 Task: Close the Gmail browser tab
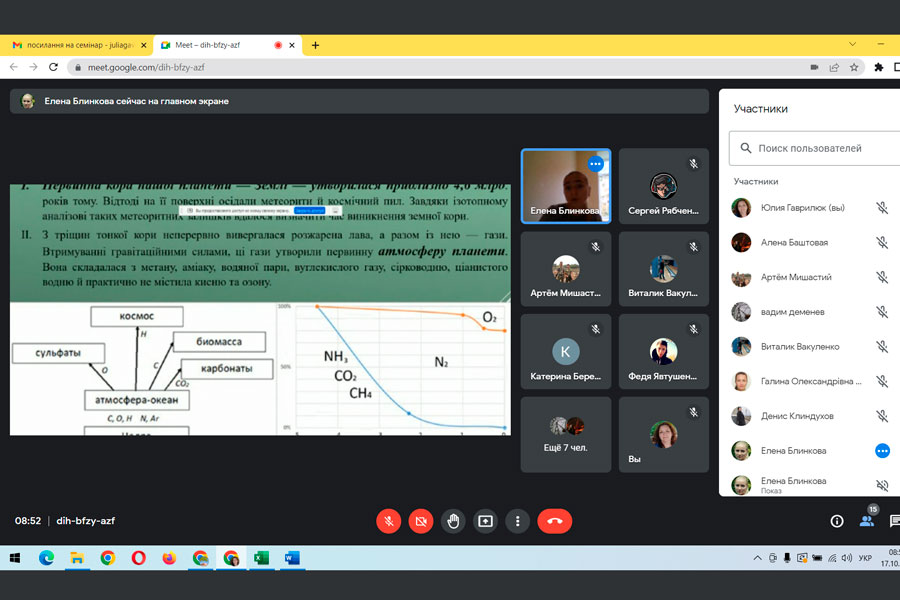point(143,45)
